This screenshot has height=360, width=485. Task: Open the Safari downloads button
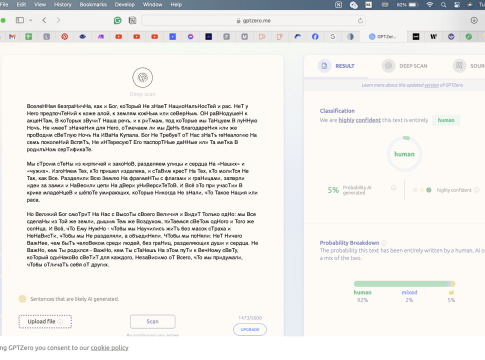coord(474,20)
